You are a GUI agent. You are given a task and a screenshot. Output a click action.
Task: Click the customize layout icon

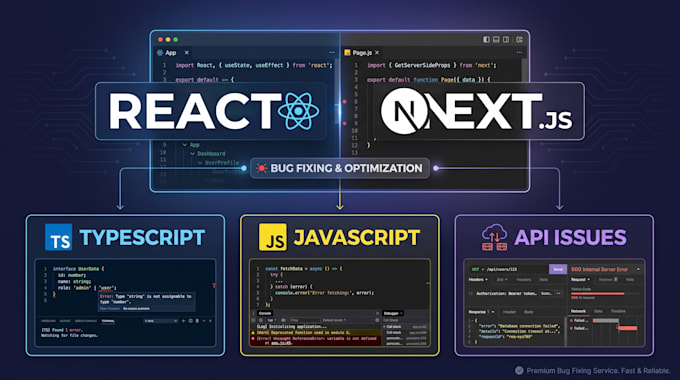pyautogui.click(x=519, y=39)
